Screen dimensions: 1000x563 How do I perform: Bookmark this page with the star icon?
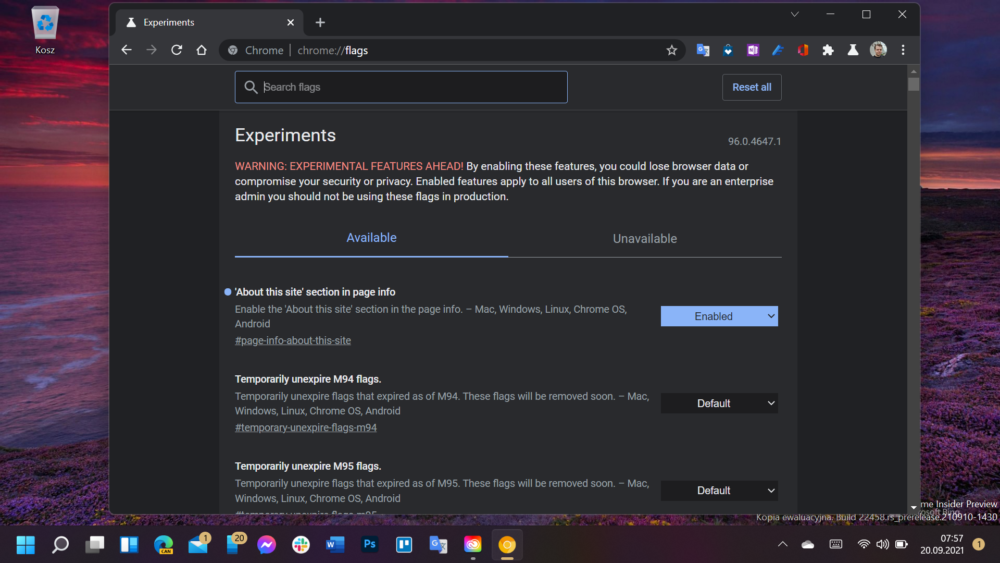672,50
